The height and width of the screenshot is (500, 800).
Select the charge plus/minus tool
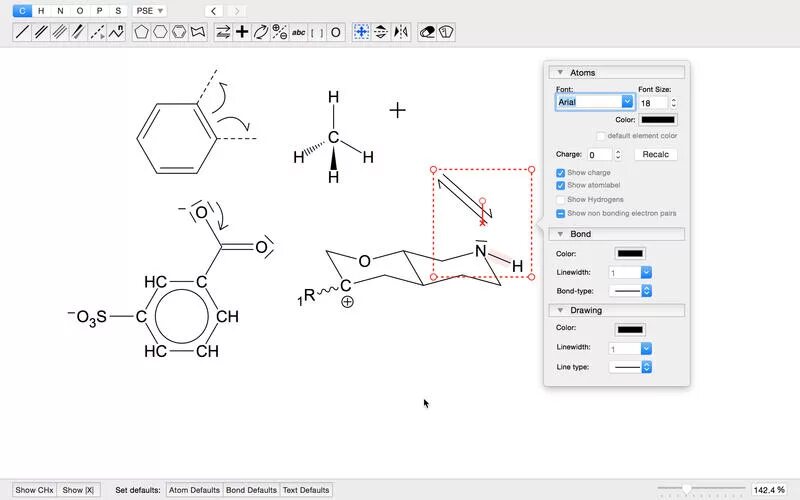280,33
